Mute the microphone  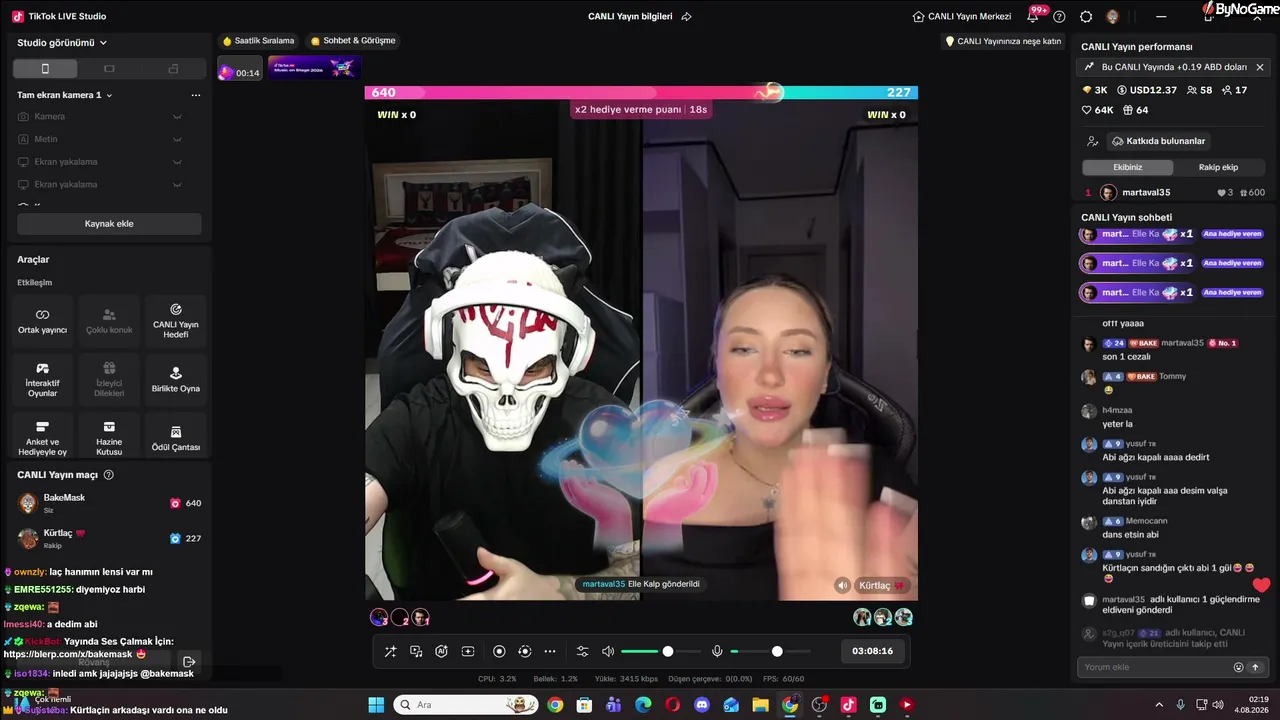[x=717, y=651]
